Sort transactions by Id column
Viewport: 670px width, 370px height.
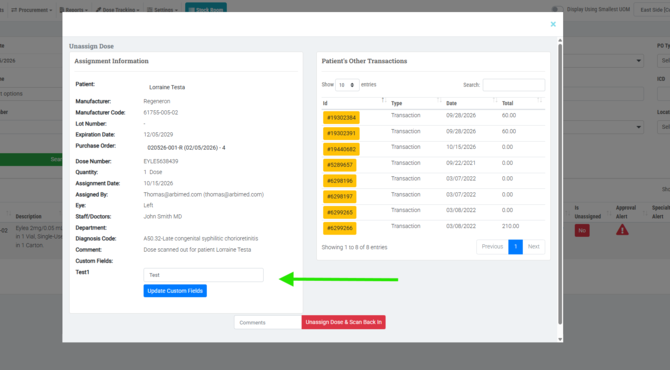[355, 103]
